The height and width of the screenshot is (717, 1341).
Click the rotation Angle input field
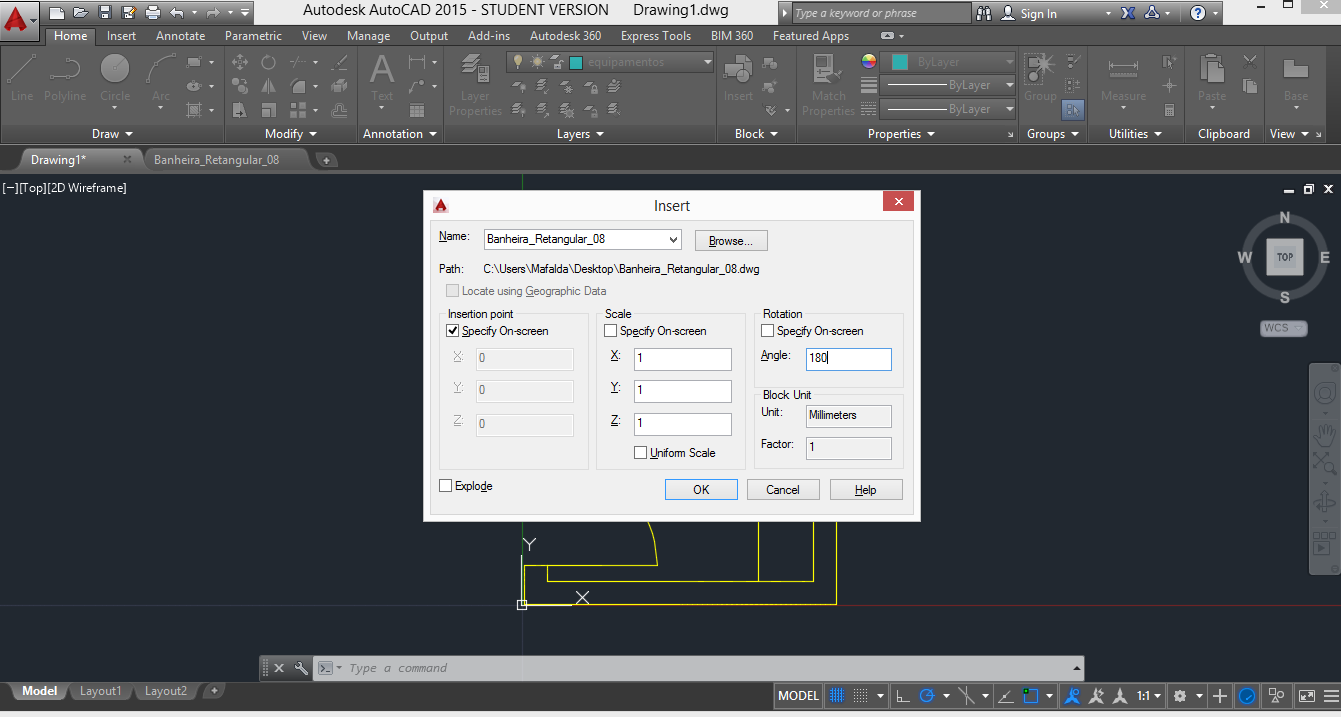click(848, 358)
